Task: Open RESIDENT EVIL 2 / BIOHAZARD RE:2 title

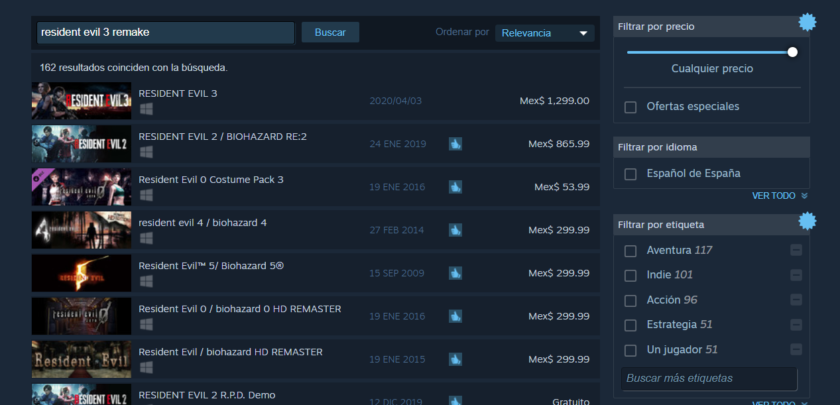Action: 223,137
